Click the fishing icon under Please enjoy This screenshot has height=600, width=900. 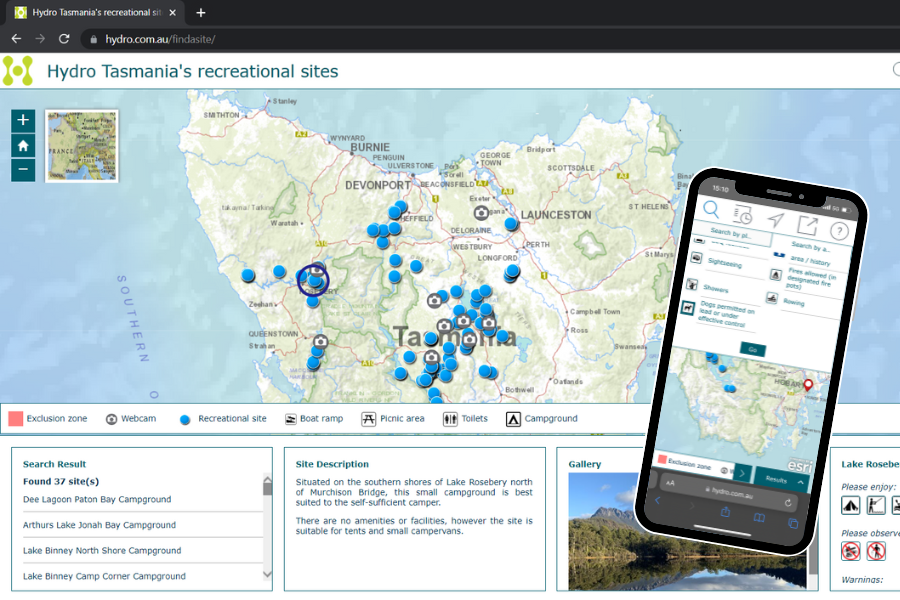[x=876, y=505]
